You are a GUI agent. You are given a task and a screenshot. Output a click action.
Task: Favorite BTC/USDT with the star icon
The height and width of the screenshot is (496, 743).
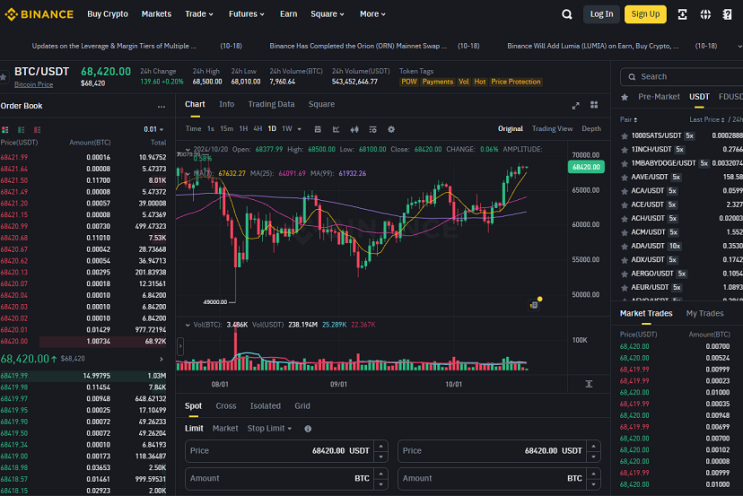[3, 77]
